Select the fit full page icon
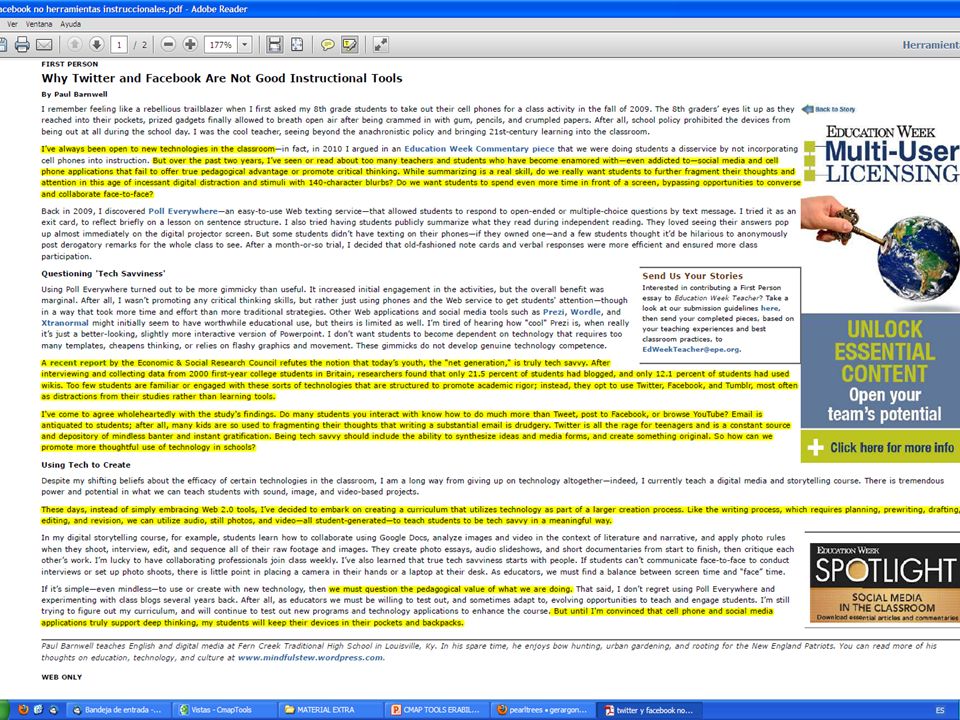This screenshot has width=960, height=720. click(297, 44)
